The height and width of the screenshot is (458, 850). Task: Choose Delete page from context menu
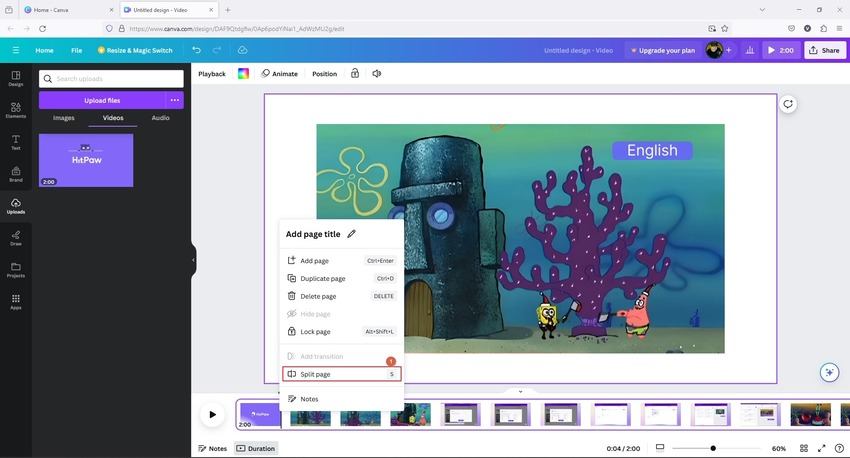(x=342, y=296)
